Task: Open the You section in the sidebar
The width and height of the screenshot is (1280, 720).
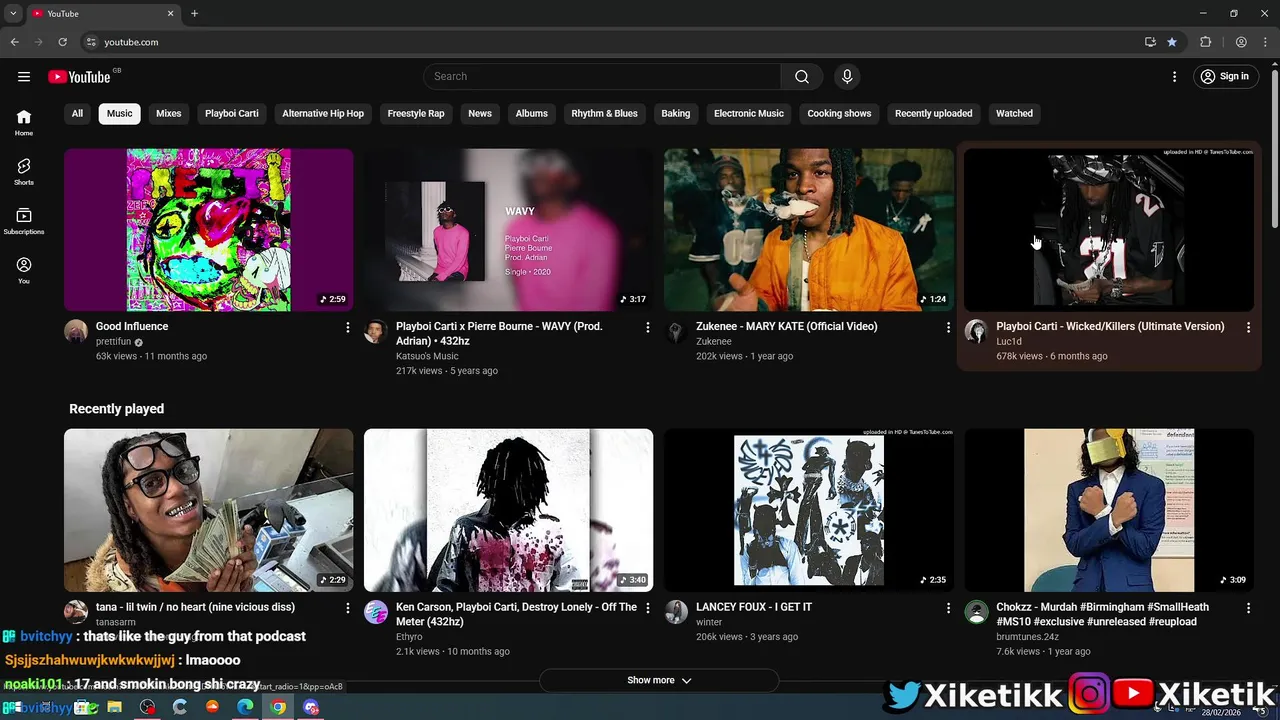Action: pyautogui.click(x=24, y=270)
